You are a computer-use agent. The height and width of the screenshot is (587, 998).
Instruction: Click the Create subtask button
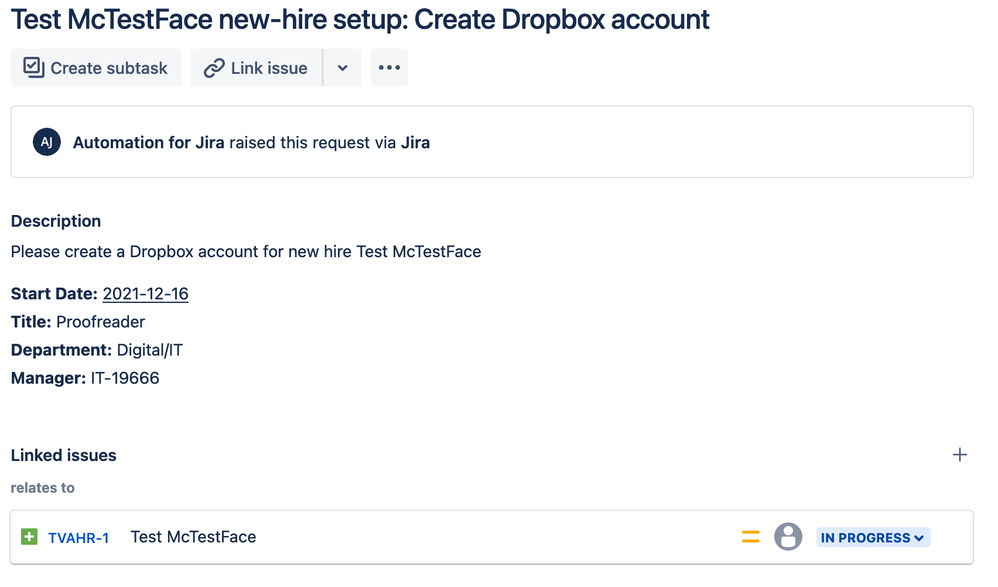pyautogui.click(x=96, y=67)
